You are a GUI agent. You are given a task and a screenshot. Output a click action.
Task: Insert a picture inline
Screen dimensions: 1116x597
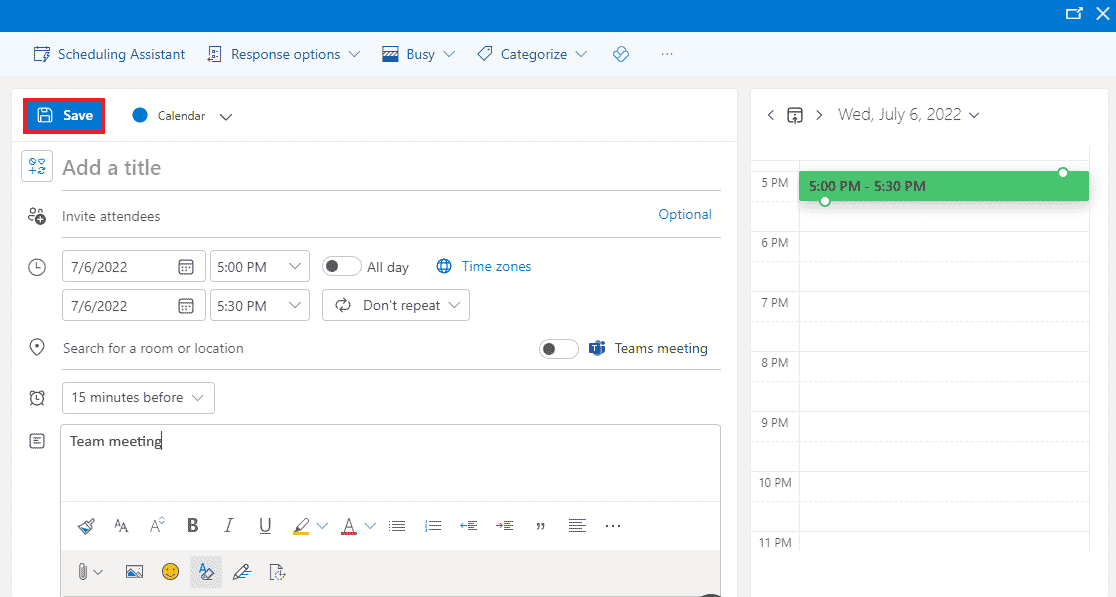click(x=134, y=571)
